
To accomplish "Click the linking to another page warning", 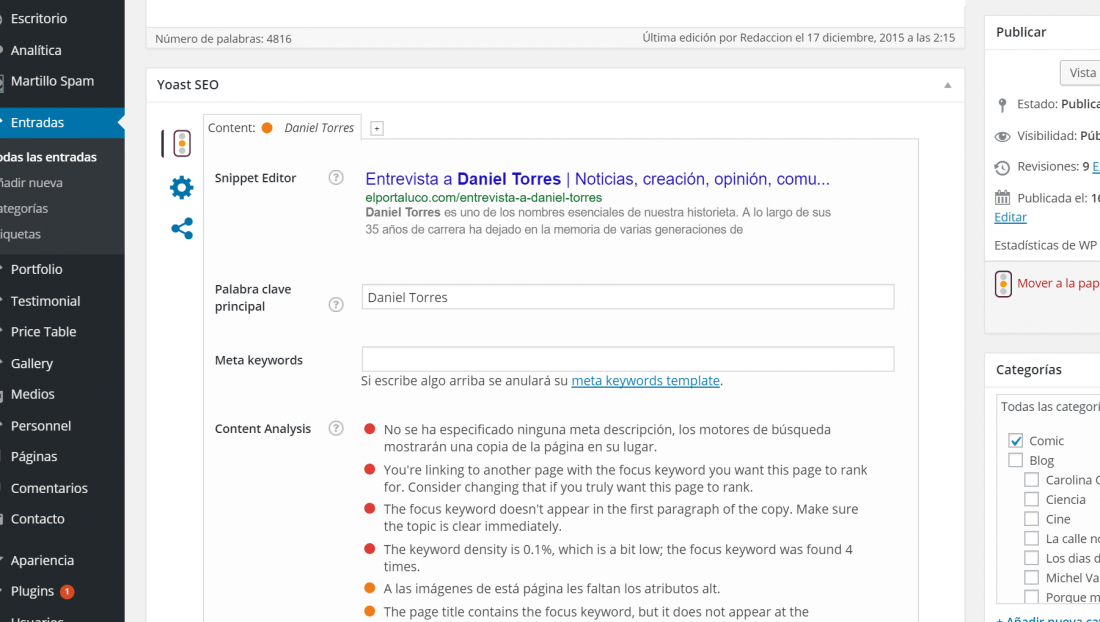I will click(626, 478).
